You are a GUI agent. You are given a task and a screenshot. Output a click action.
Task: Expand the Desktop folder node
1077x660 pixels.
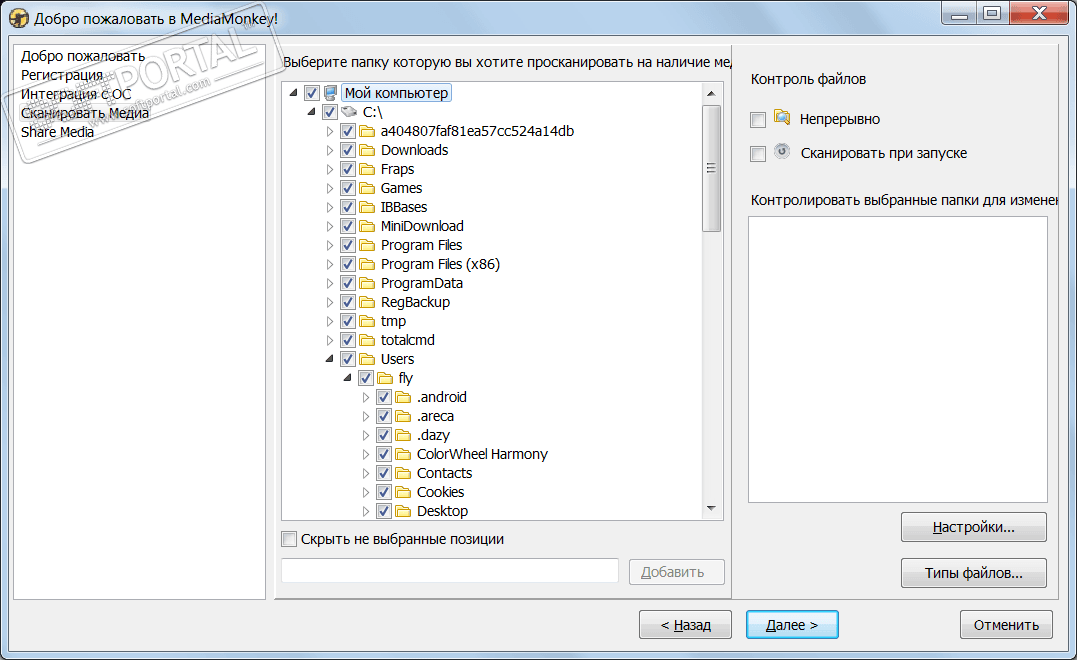point(365,512)
